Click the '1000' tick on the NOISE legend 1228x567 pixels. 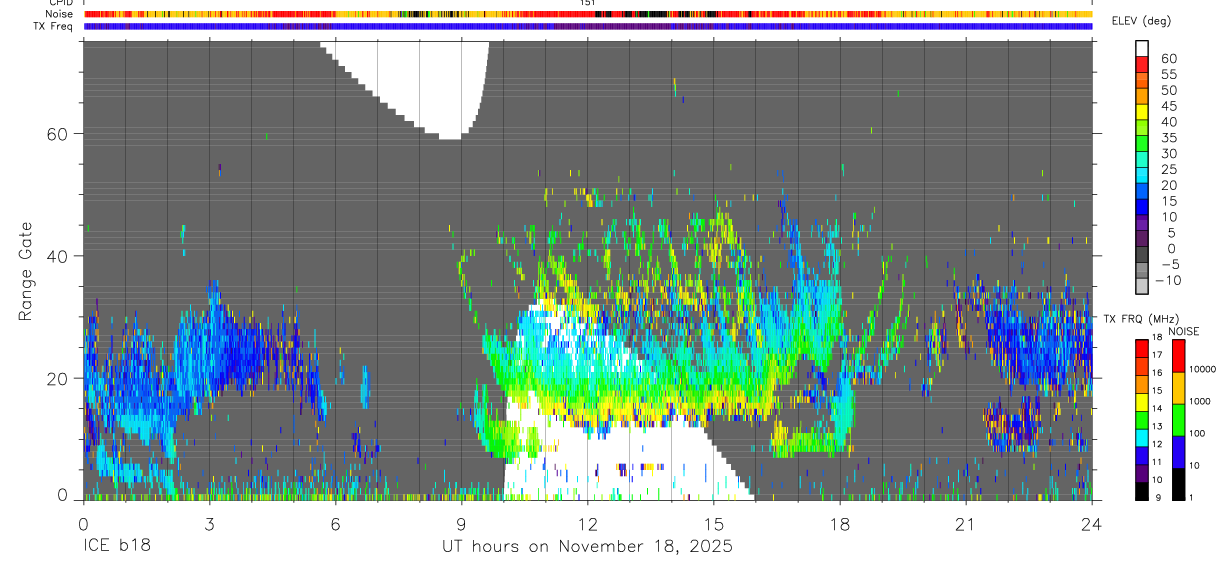coord(1201,401)
